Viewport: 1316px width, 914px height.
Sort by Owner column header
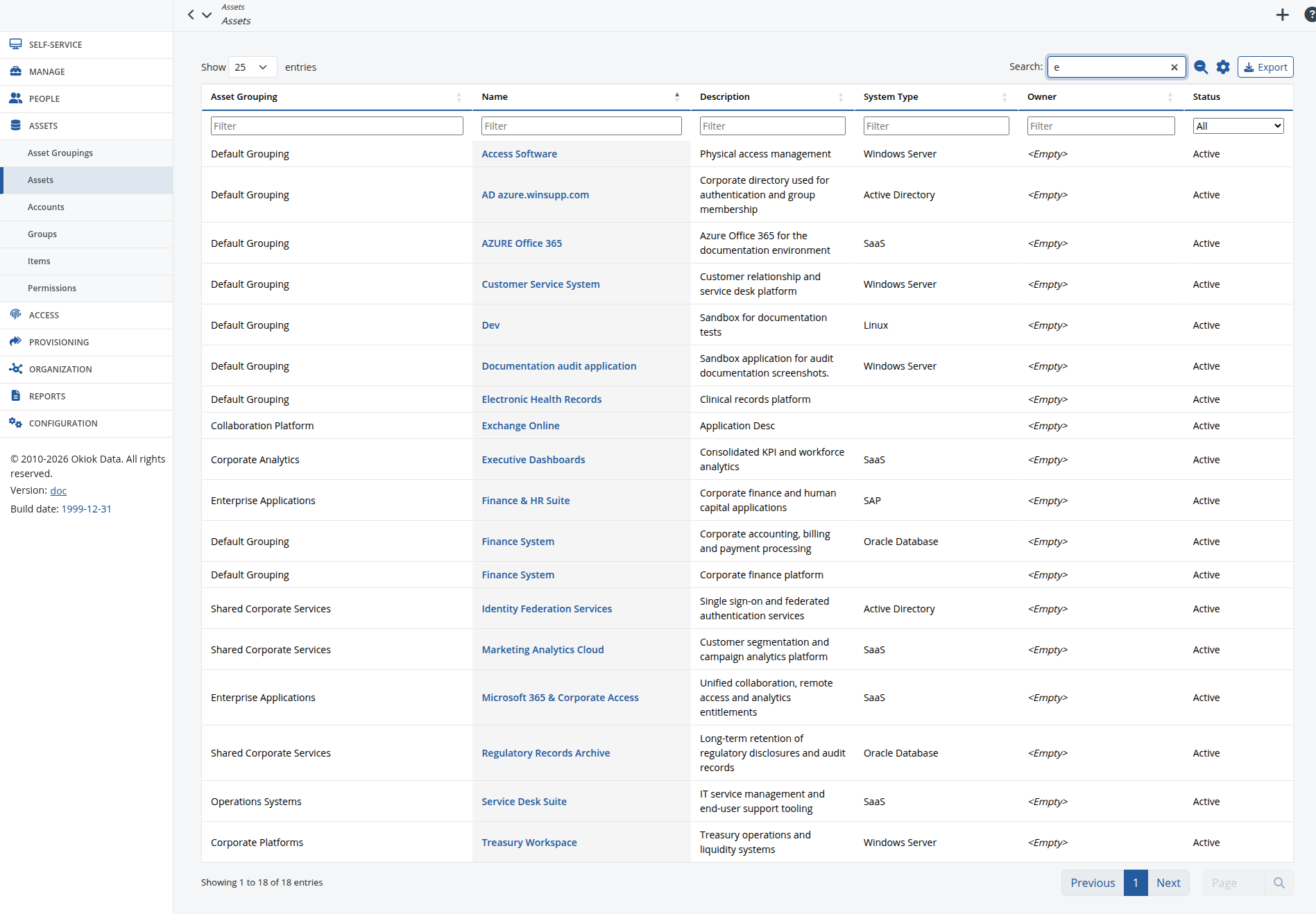[1100, 97]
